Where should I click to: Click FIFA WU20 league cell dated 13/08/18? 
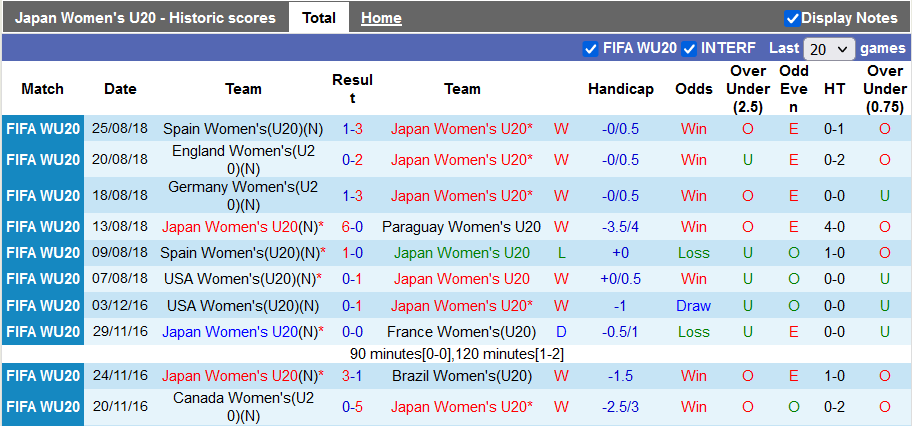(43, 227)
